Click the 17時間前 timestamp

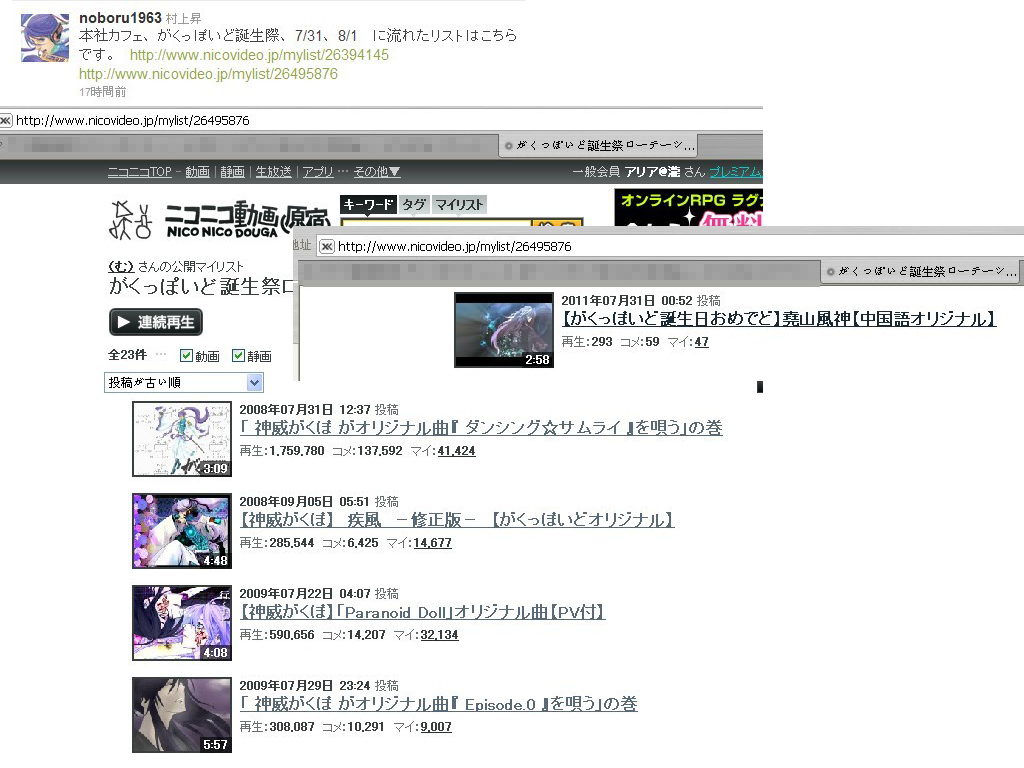[x=103, y=92]
